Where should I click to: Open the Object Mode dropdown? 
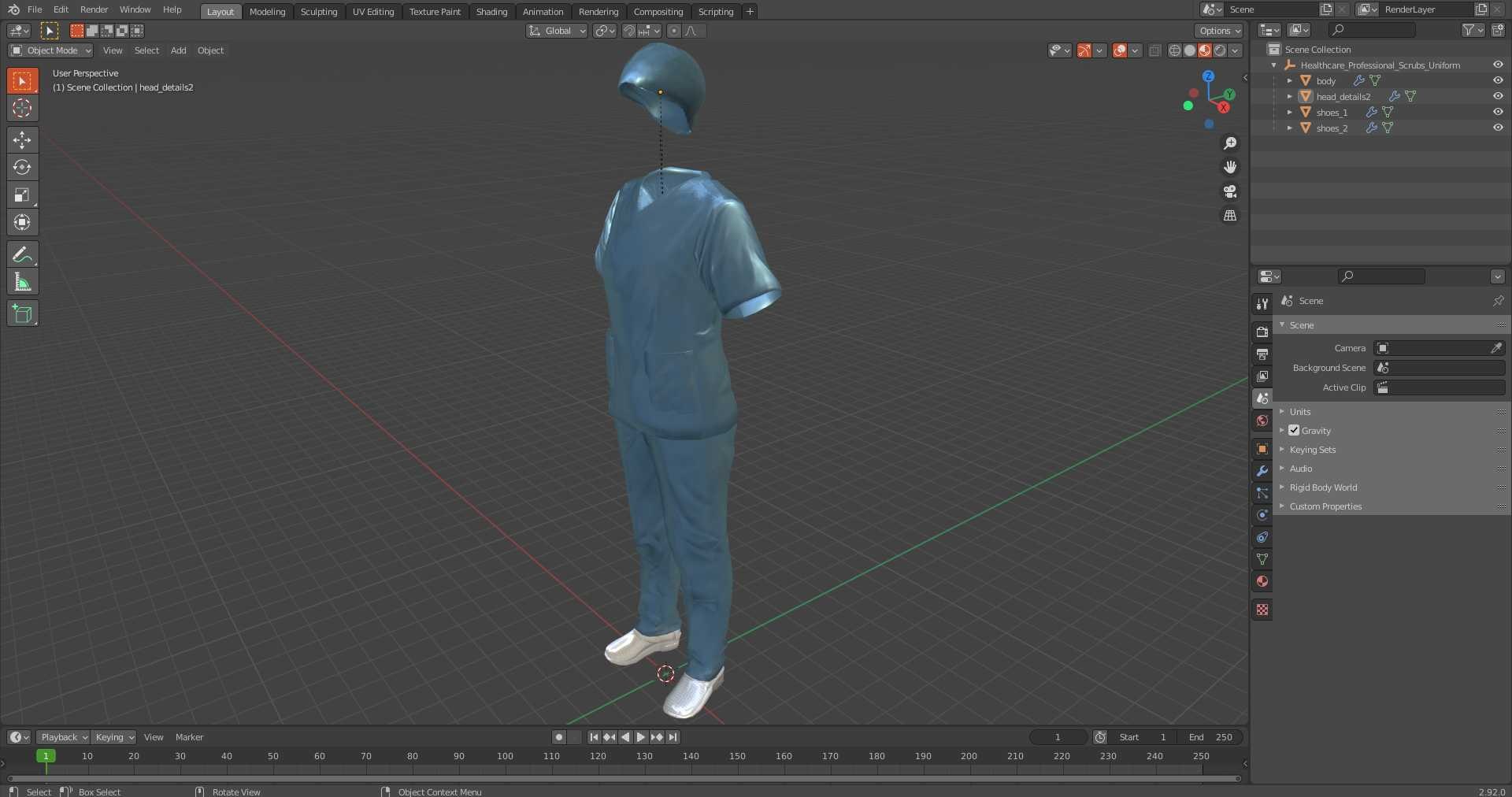[50, 50]
